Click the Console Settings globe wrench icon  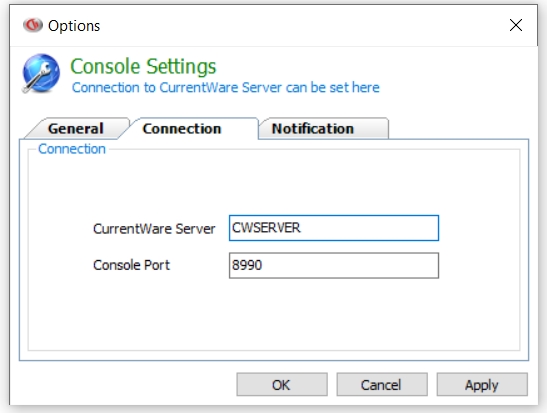tap(41, 73)
